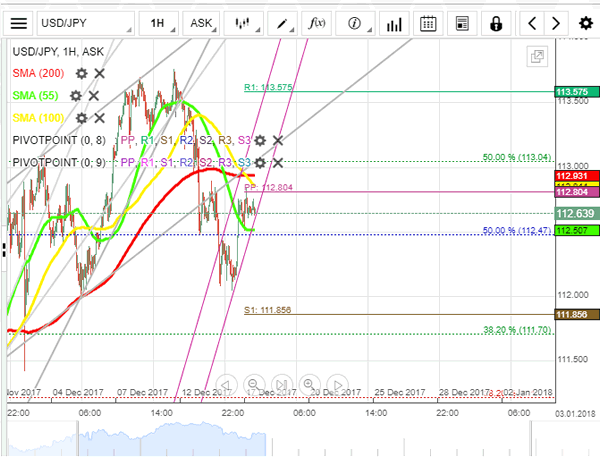This screenshot has height=458, width=600.
Task: Toggle the chart lock icon
Action: tap(497, 22)
